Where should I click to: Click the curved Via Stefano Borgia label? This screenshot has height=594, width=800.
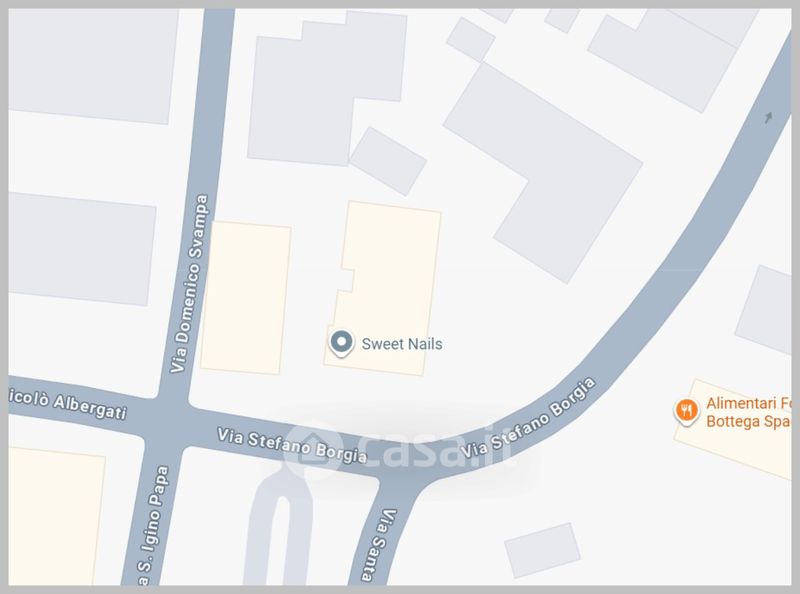pyautogui.click(x=529, y=417)
